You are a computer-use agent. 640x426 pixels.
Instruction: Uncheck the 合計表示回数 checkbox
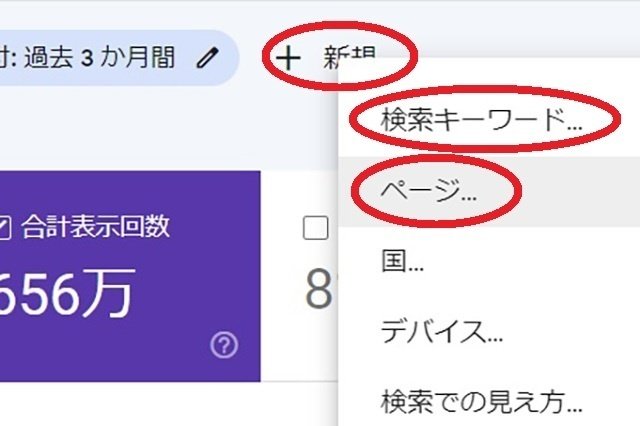coord(4,227)
